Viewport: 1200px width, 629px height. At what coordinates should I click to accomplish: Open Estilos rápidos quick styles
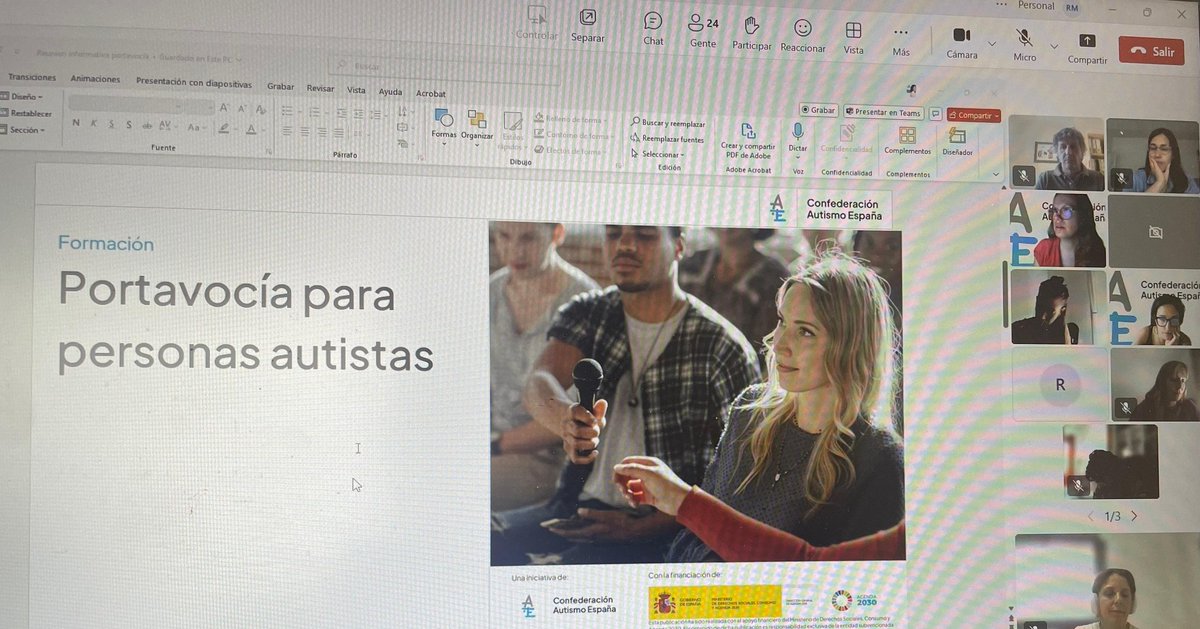click(513, 131)
